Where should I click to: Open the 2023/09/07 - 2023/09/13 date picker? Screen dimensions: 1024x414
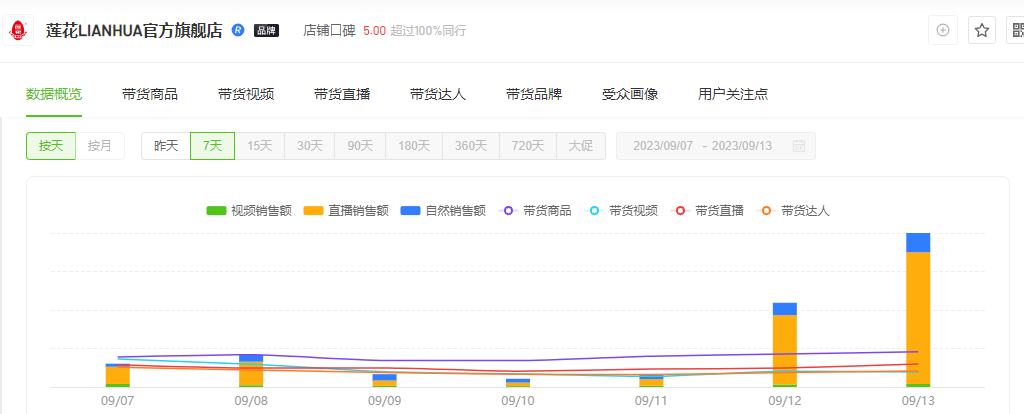pos(716,146)
